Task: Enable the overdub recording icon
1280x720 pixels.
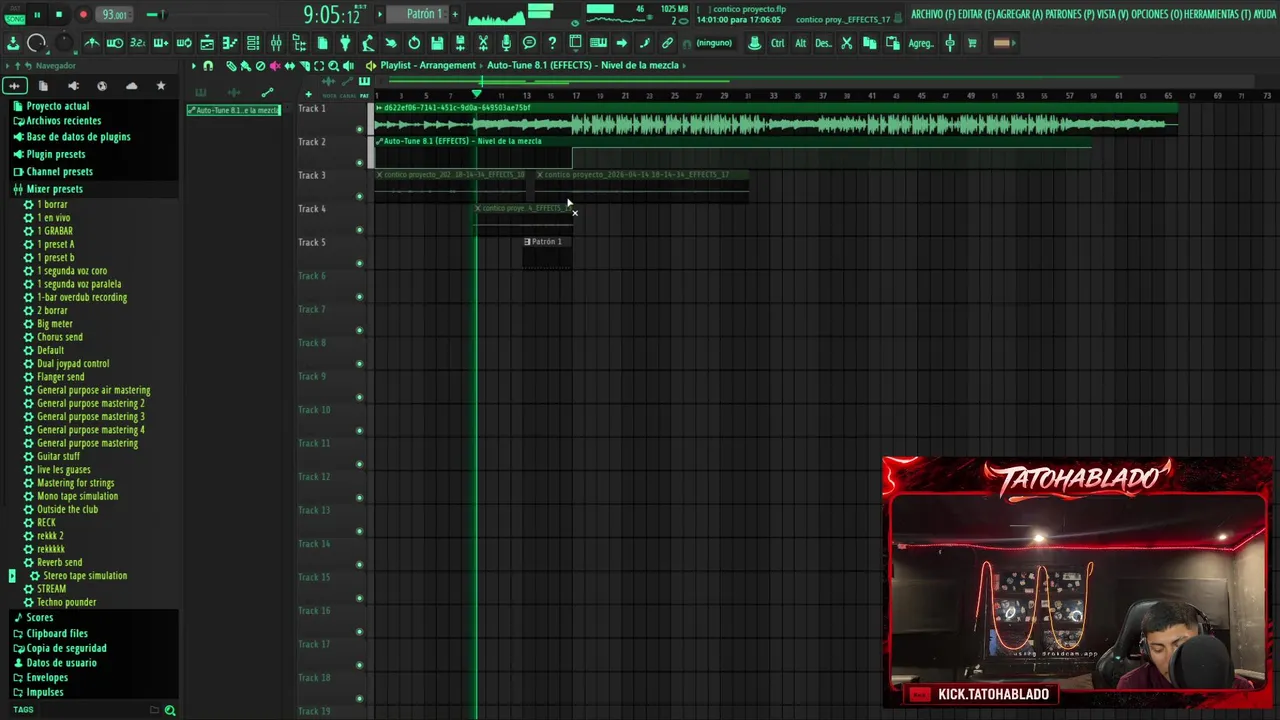Action: pos(160,43)
